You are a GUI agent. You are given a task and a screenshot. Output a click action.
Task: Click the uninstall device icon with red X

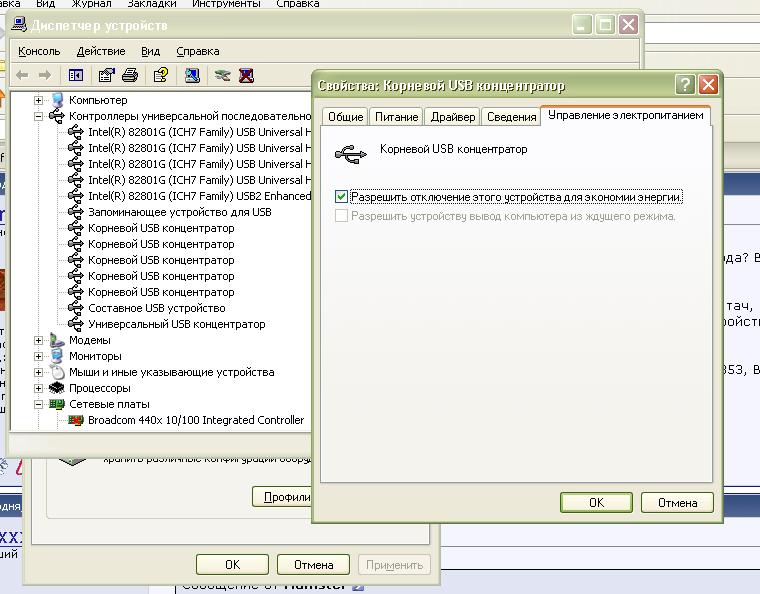246,75
